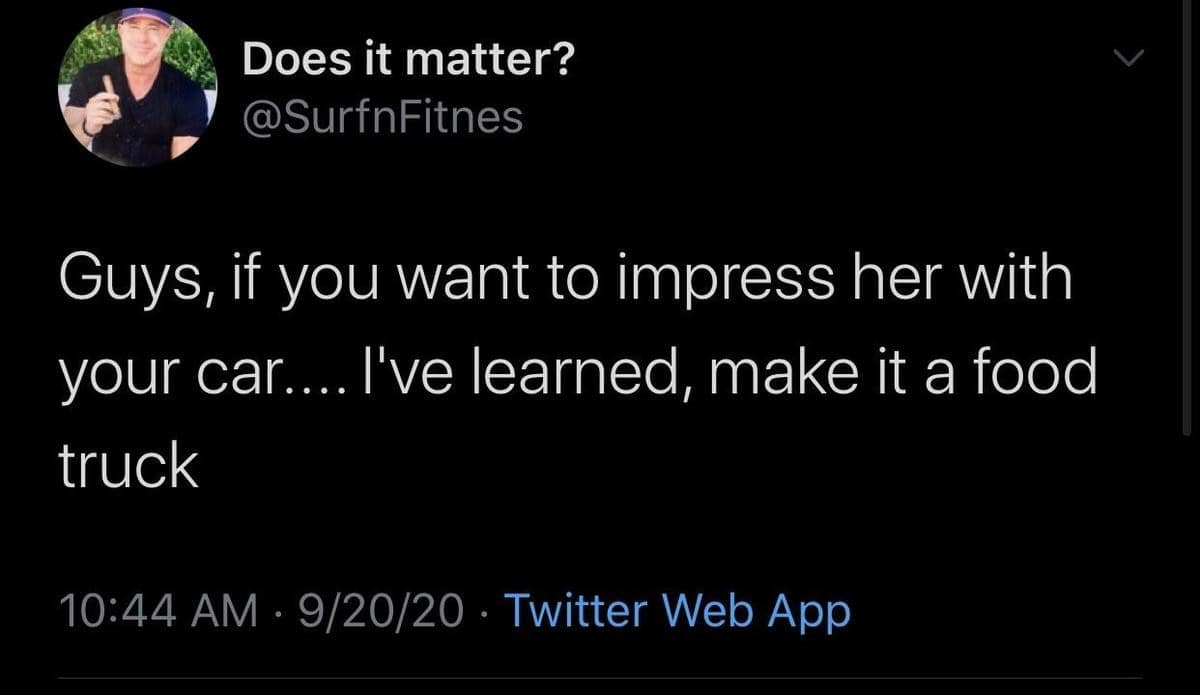Open the "Twitter Web App" source link
The width and height of the screenshot is (1200, 695).
point(677,609)
